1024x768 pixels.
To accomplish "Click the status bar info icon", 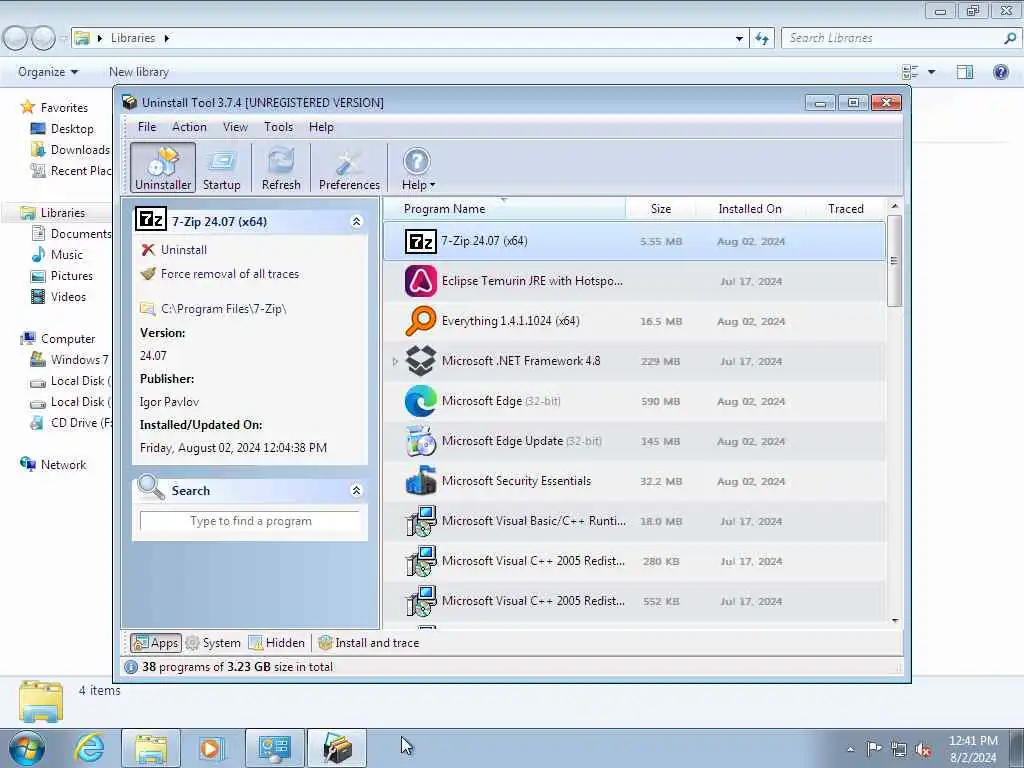I will coord(131,667).
